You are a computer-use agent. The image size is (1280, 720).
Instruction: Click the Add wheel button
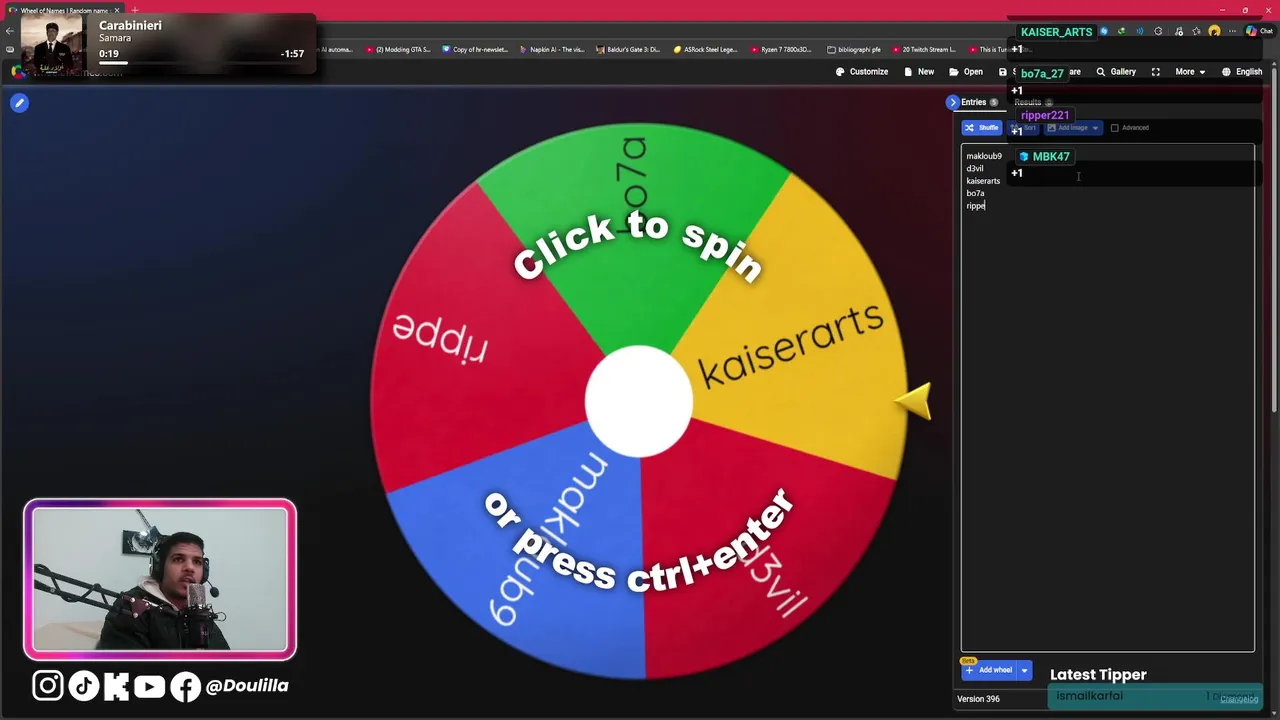988,670
